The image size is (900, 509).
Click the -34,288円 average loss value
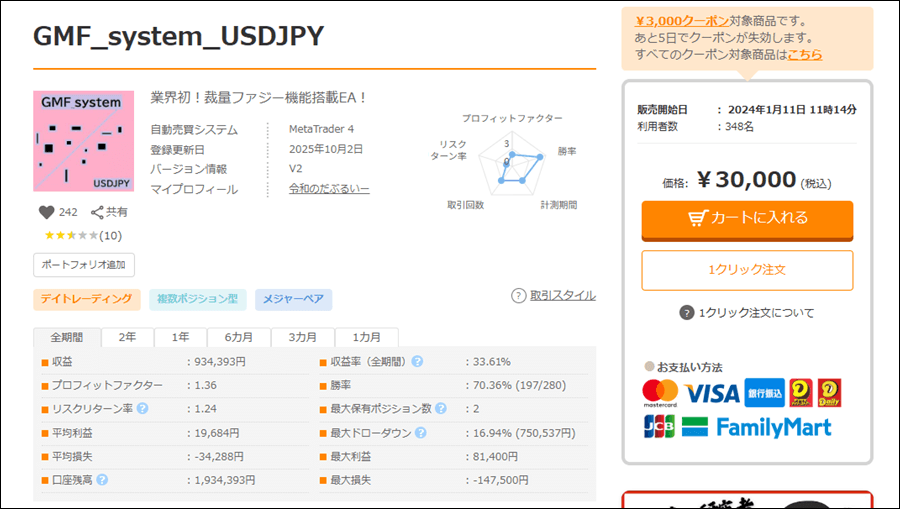(219, 456)
